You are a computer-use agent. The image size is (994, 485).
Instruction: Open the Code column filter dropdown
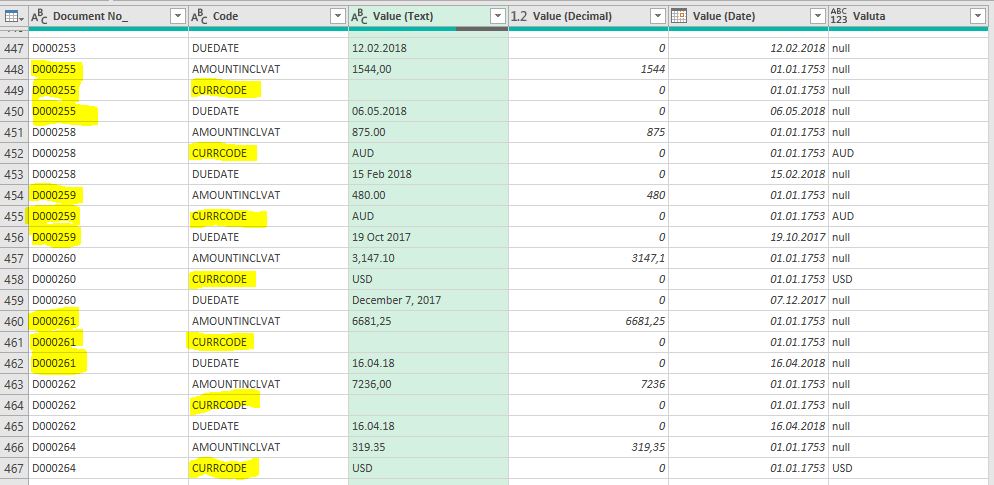pos(339,16)
